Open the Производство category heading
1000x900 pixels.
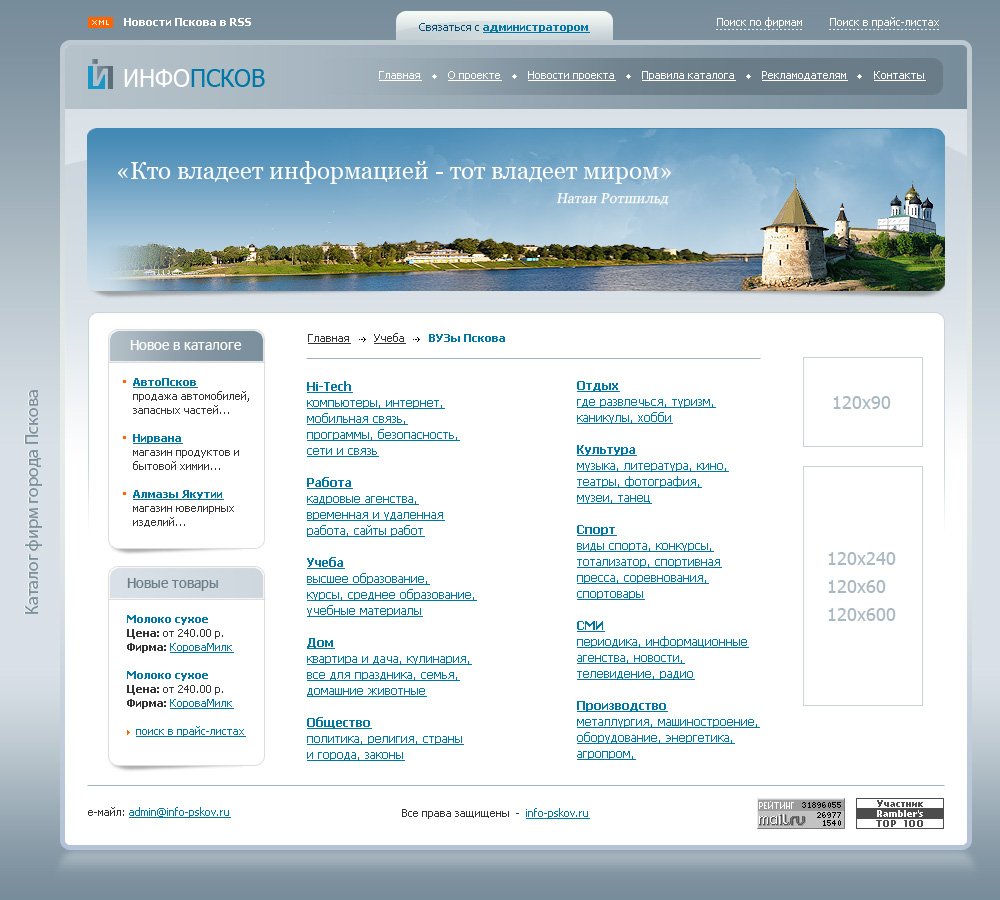(621, 706)
